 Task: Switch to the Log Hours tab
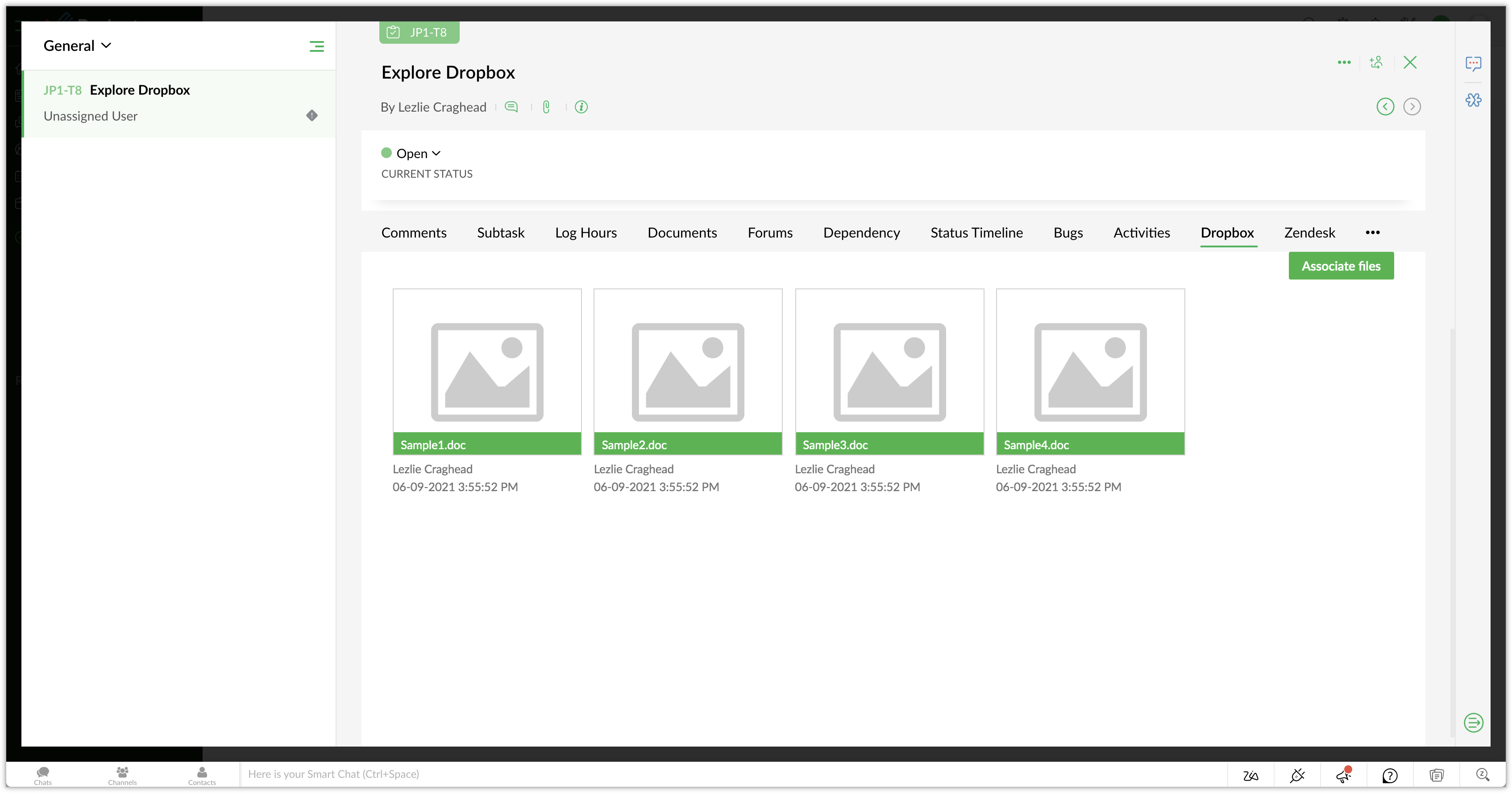585,233
